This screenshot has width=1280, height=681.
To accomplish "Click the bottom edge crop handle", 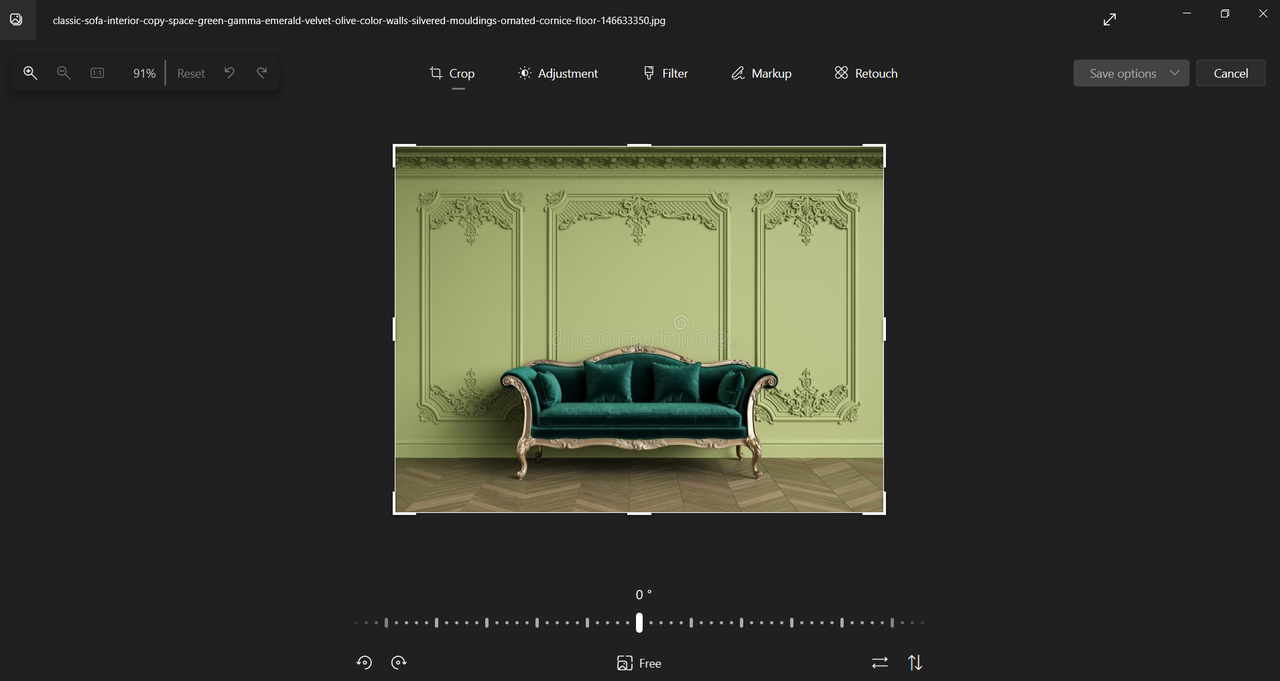I will coord(639,514).
